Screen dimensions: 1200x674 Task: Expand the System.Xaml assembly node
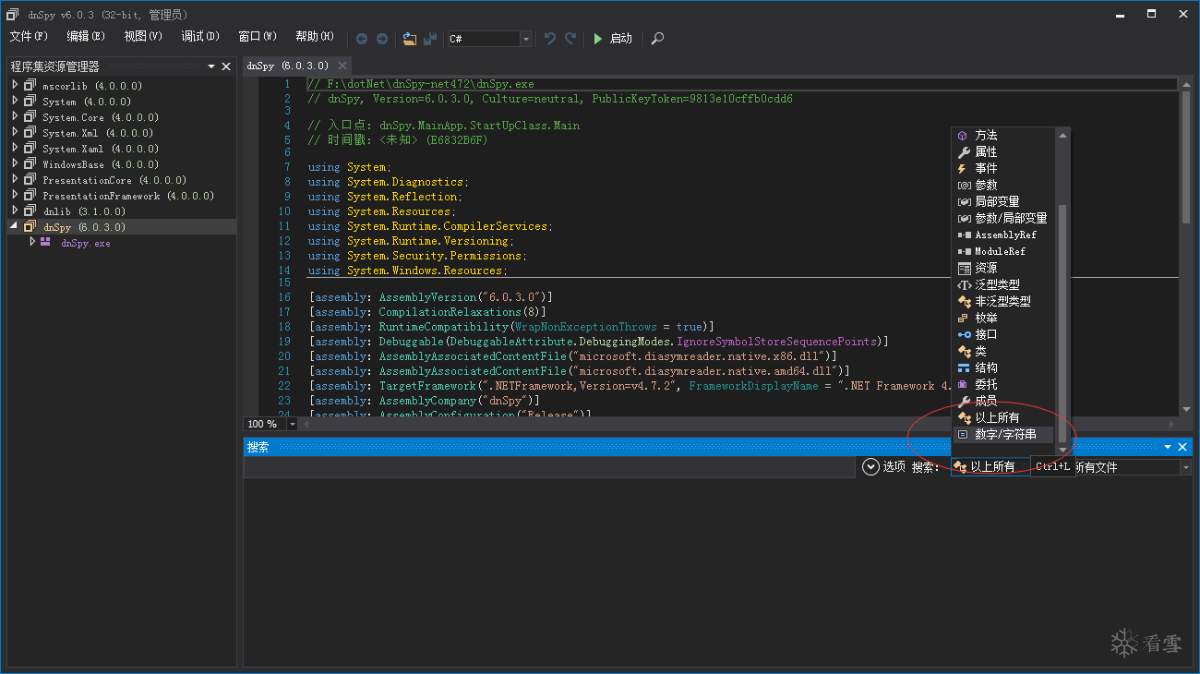point(15,148)
